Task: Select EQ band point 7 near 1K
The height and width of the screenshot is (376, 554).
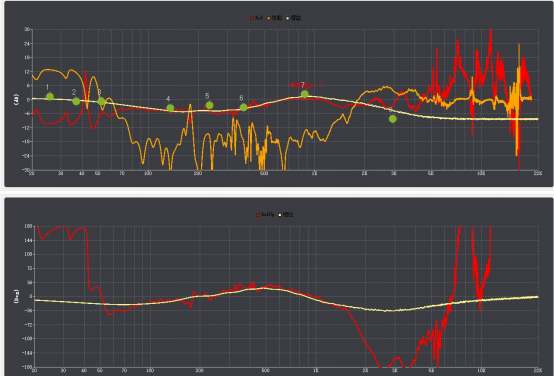Action: (x=305, y=94)
